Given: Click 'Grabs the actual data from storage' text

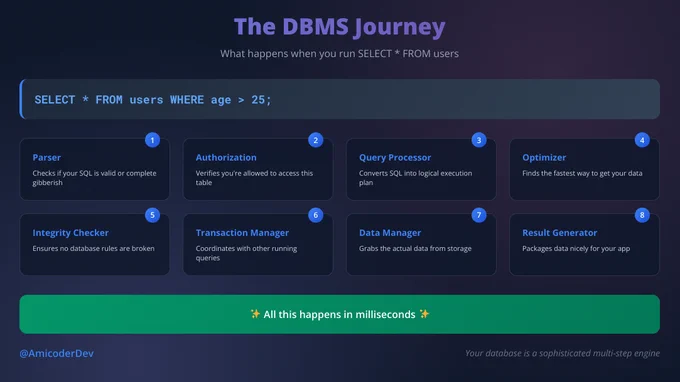Looking at the screenshot, I should pos(415,248).
